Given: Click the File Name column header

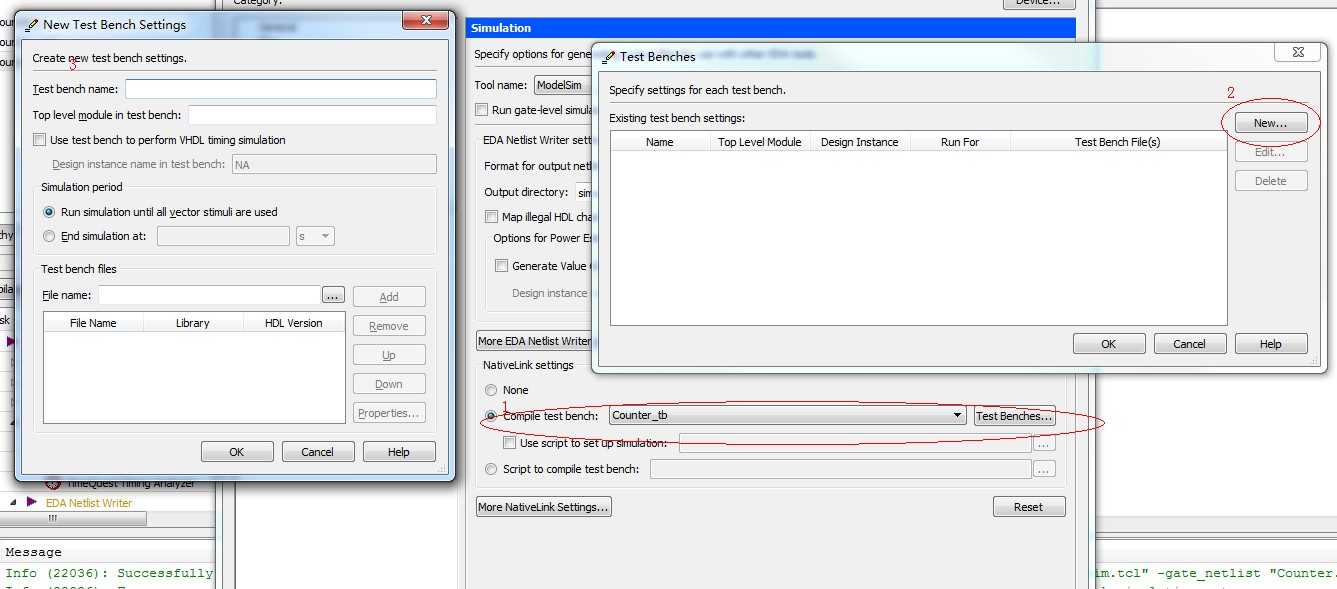Looking at the screenshot, I should point(93,323).
